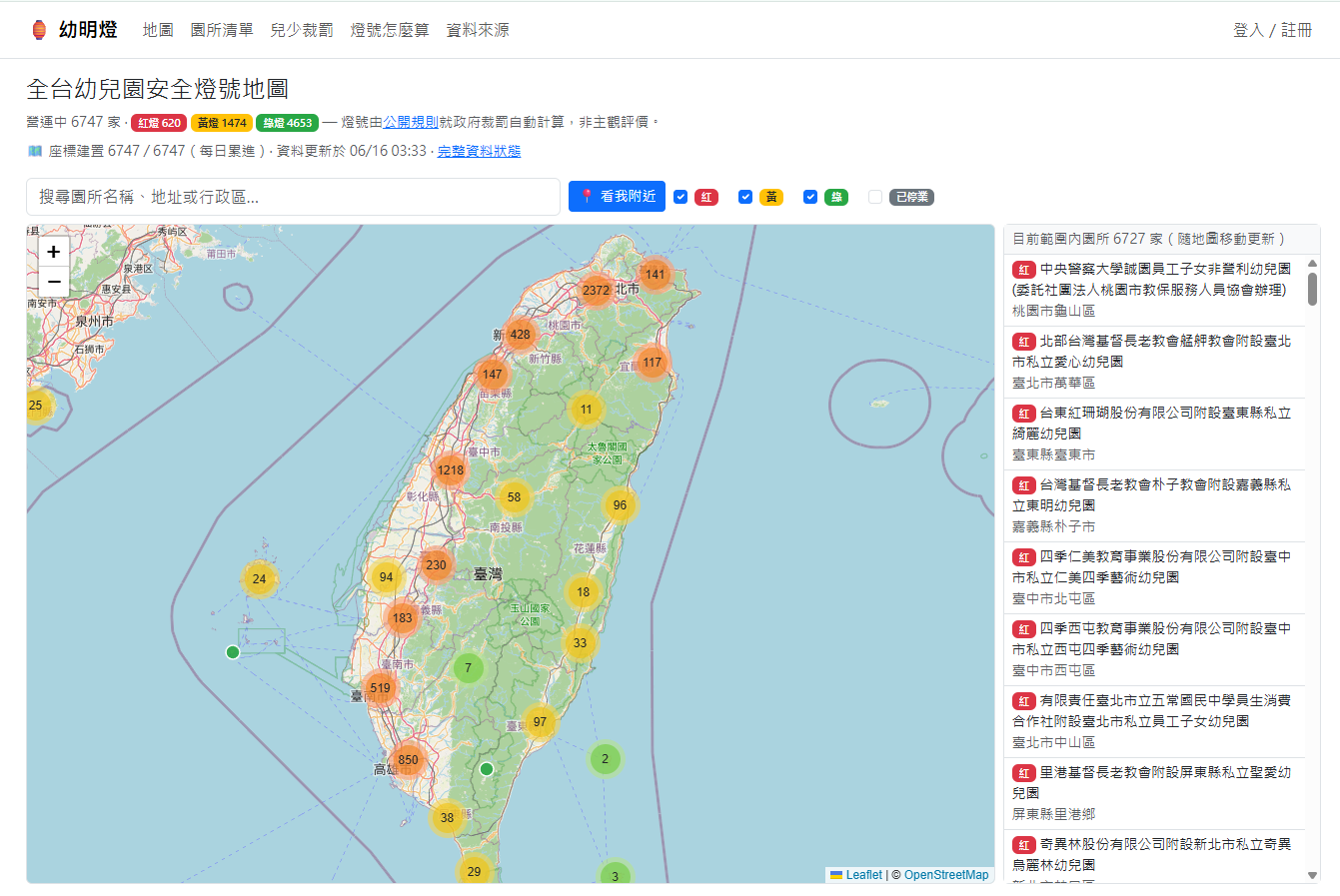Open the 230 cluster marker
Image resolution: width=1340 pixels, height=896 pixels.
437,564
